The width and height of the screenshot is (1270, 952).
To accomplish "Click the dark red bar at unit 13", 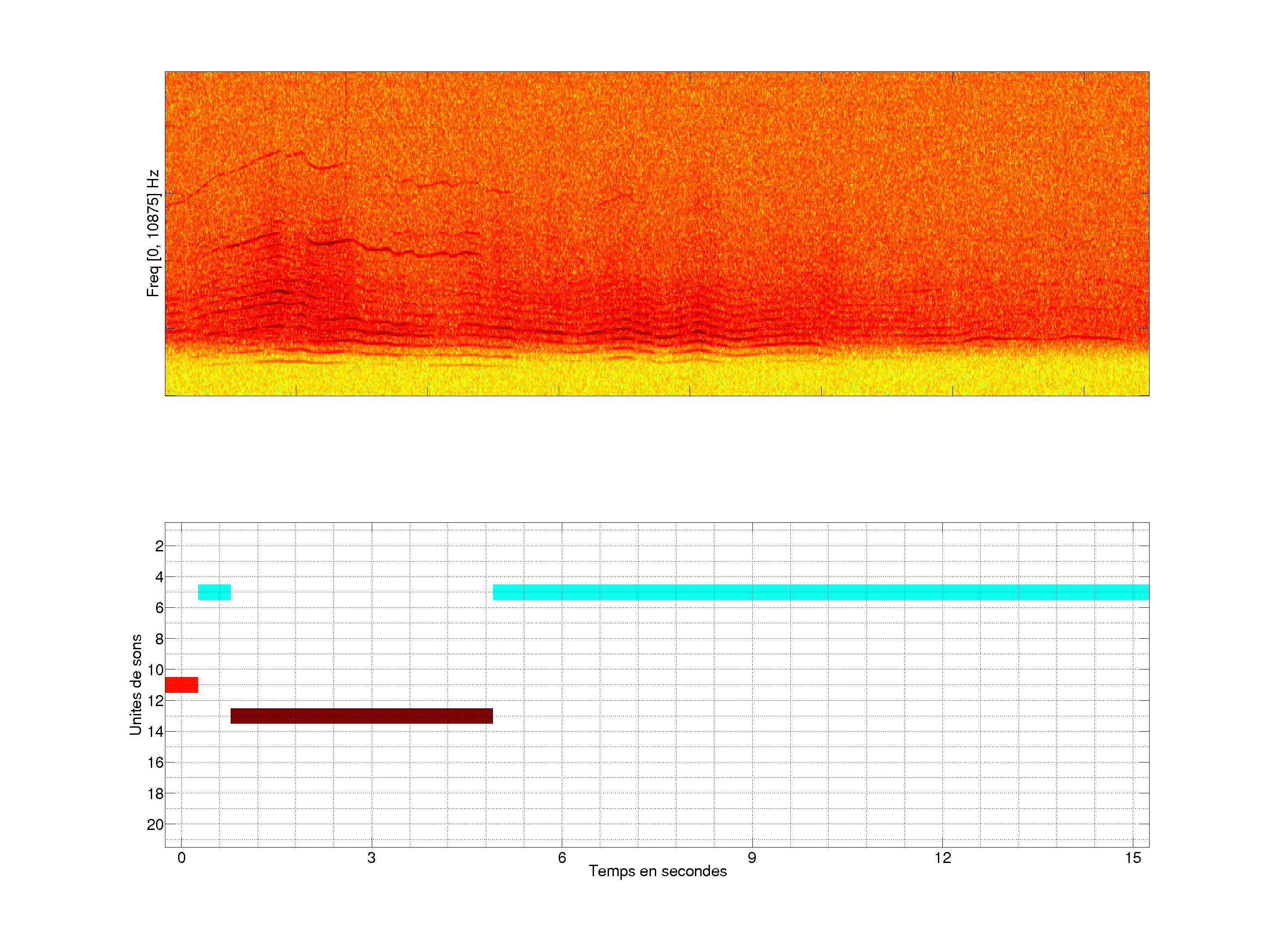I will coord(362,716).
